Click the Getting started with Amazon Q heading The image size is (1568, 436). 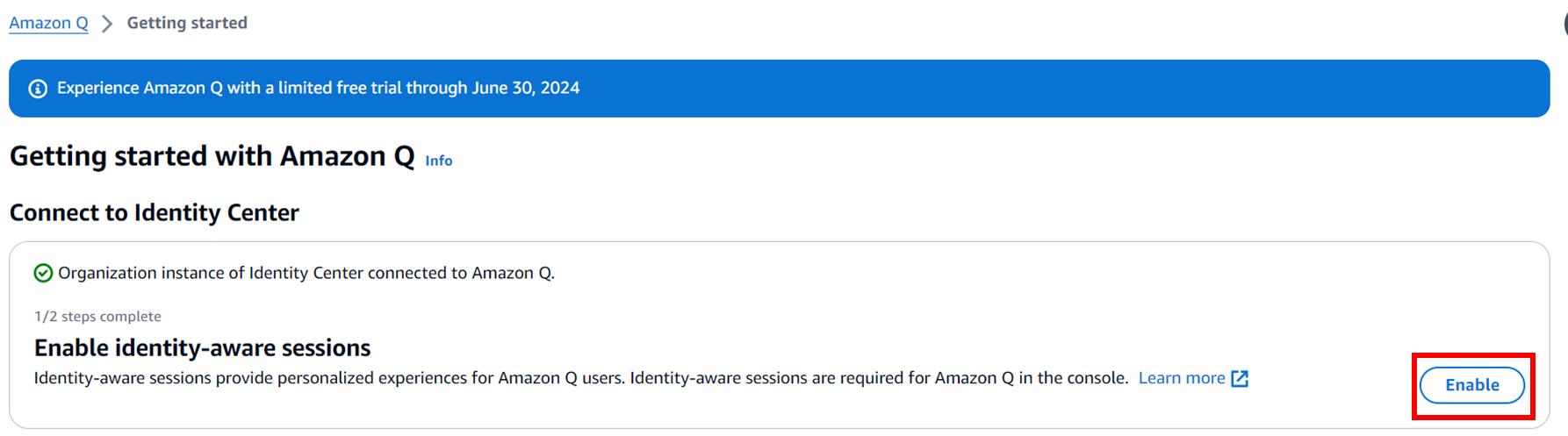point(212,156)
